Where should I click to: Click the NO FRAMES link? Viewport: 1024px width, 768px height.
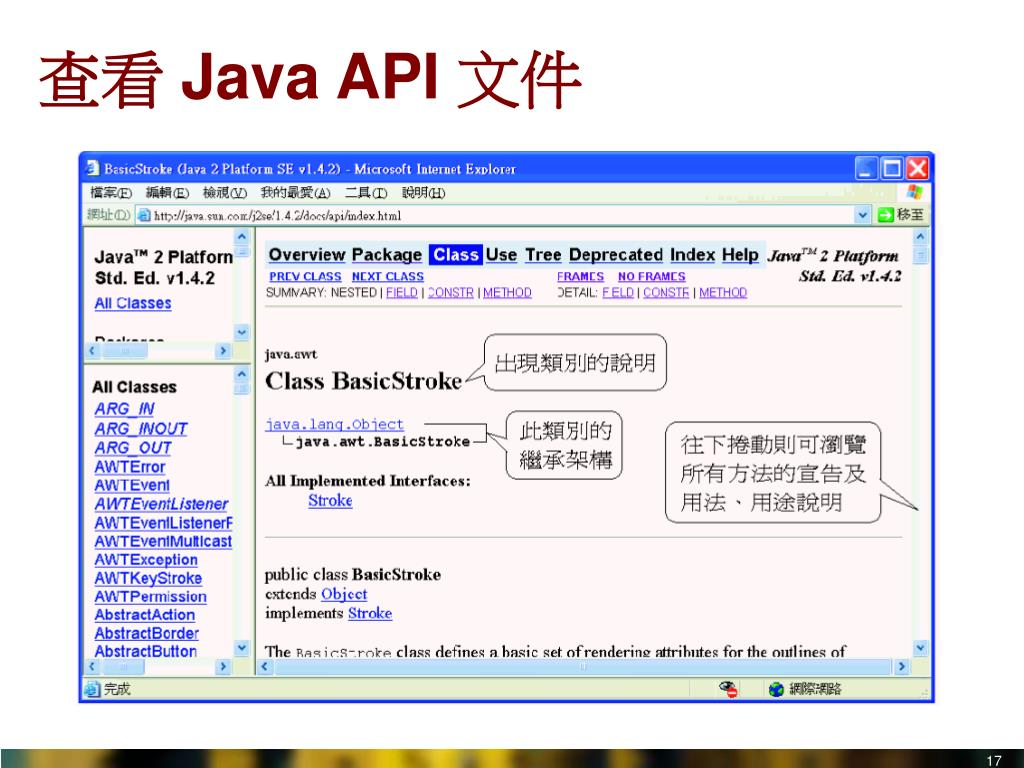click(x=651, y=276)
